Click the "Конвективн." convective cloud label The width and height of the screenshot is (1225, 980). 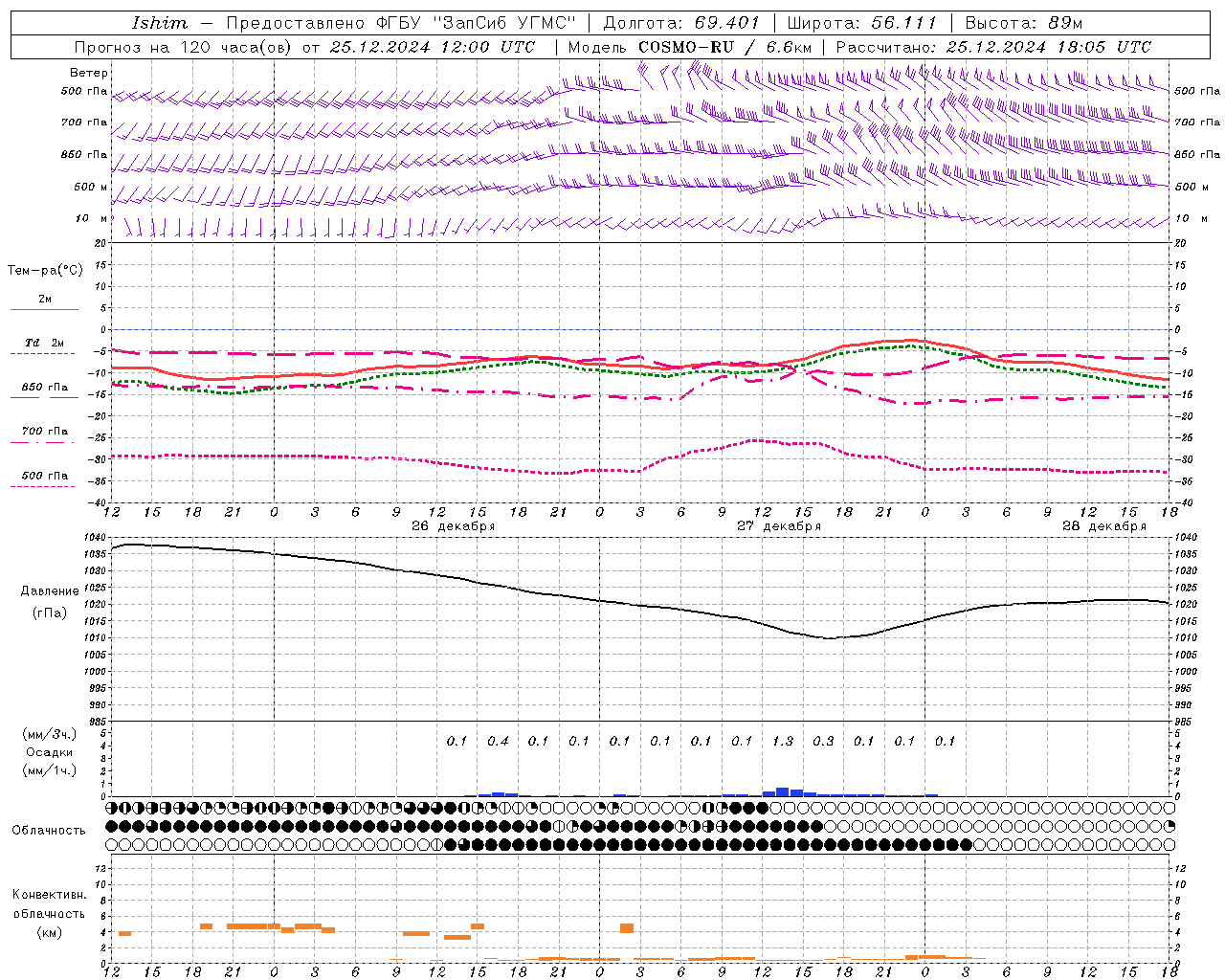(x=50, y=895)
